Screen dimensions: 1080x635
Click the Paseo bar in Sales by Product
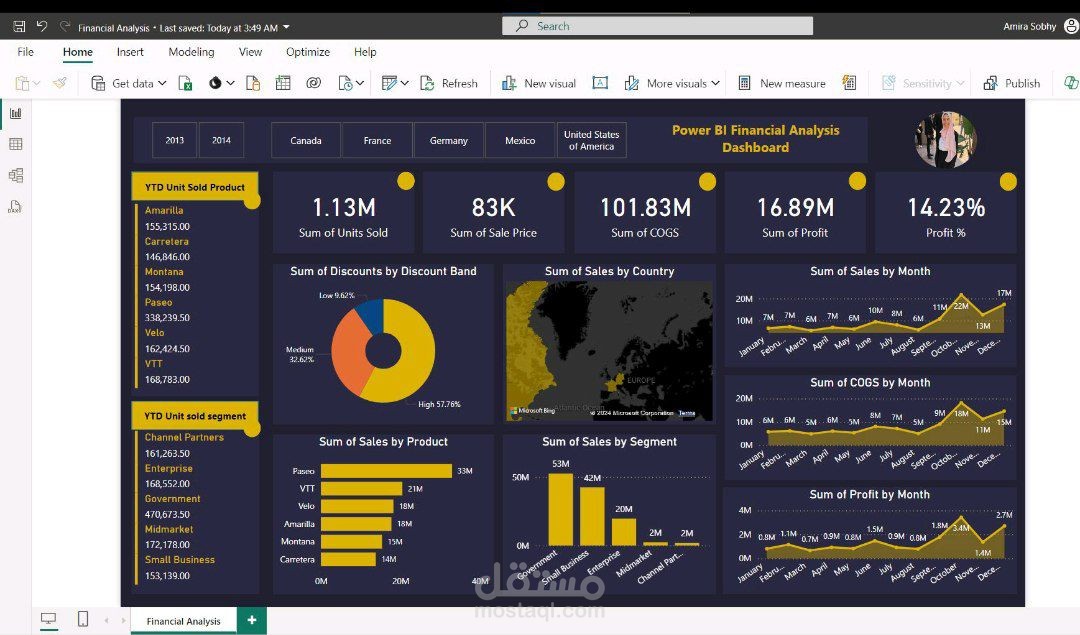tap(386, 471)
